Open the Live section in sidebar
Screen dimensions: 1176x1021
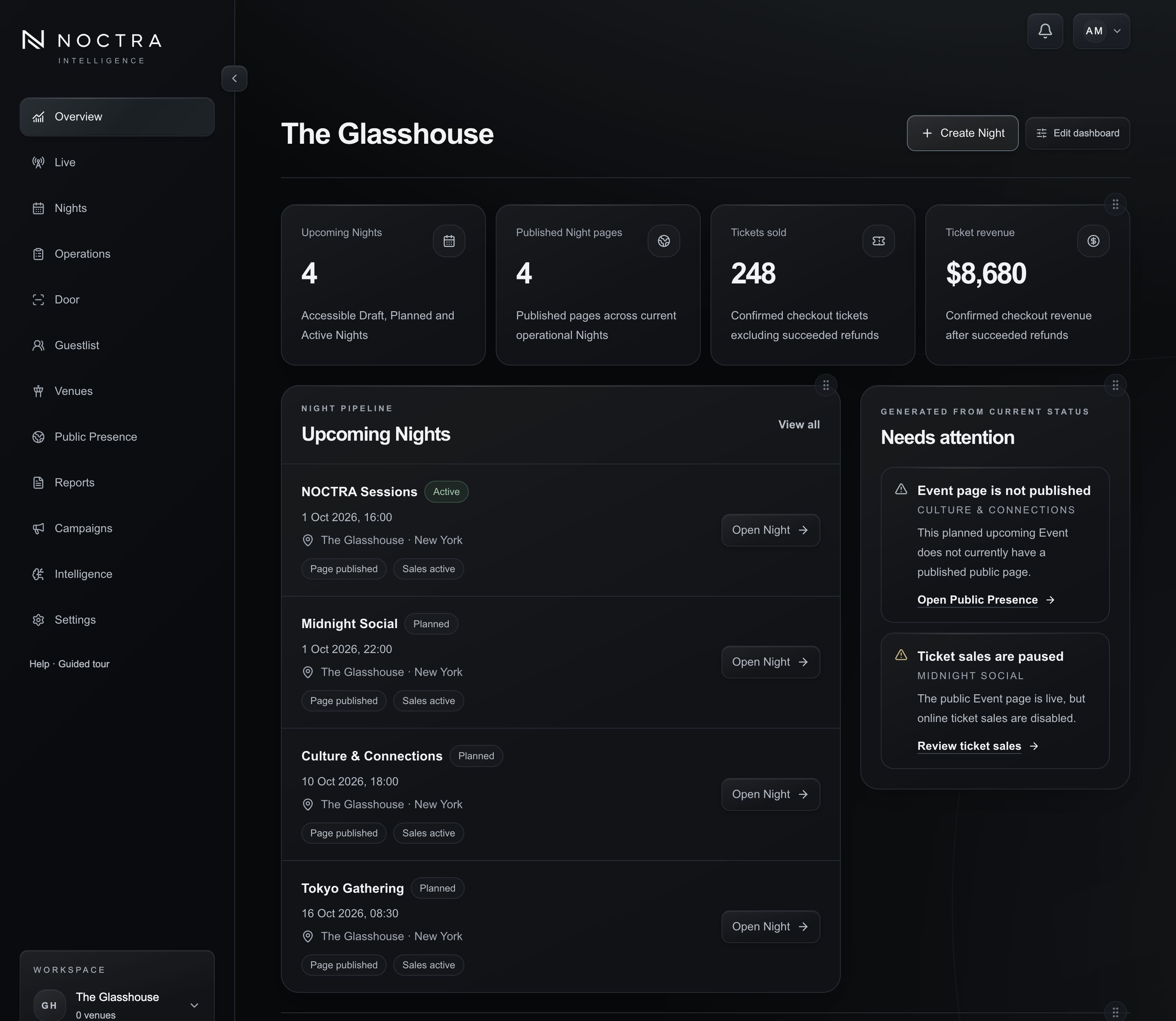click(x=117, y=163)
